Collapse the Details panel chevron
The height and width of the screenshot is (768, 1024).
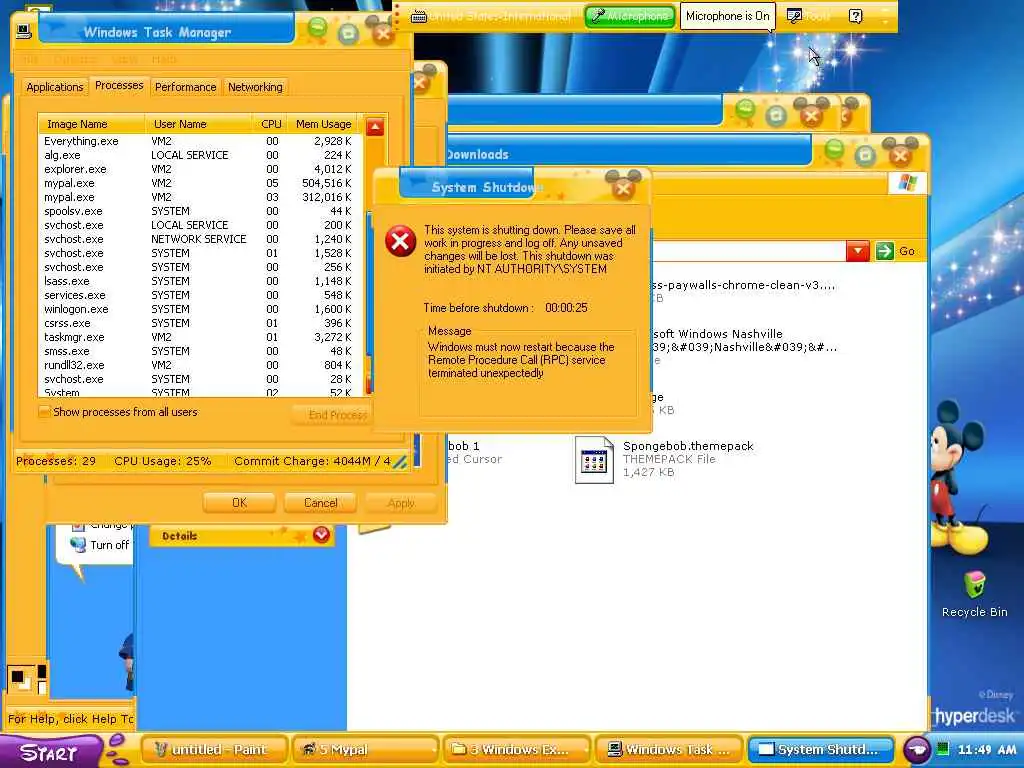pos(321,535)
